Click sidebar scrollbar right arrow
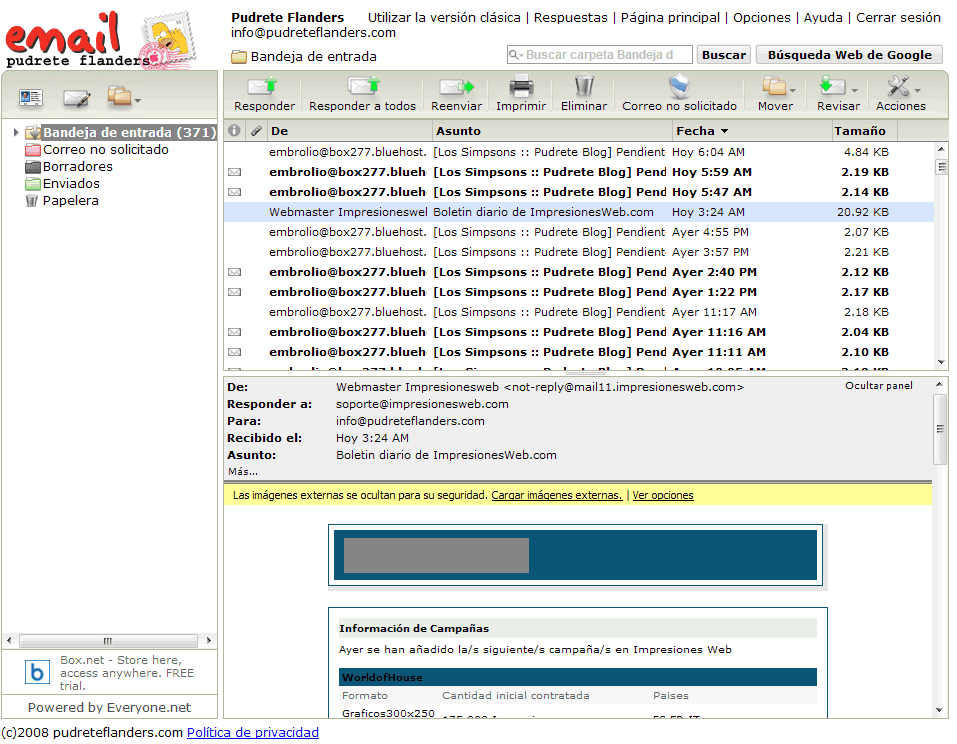The height and width of the screenshot is (744, 957). click(x=209, y=641)
